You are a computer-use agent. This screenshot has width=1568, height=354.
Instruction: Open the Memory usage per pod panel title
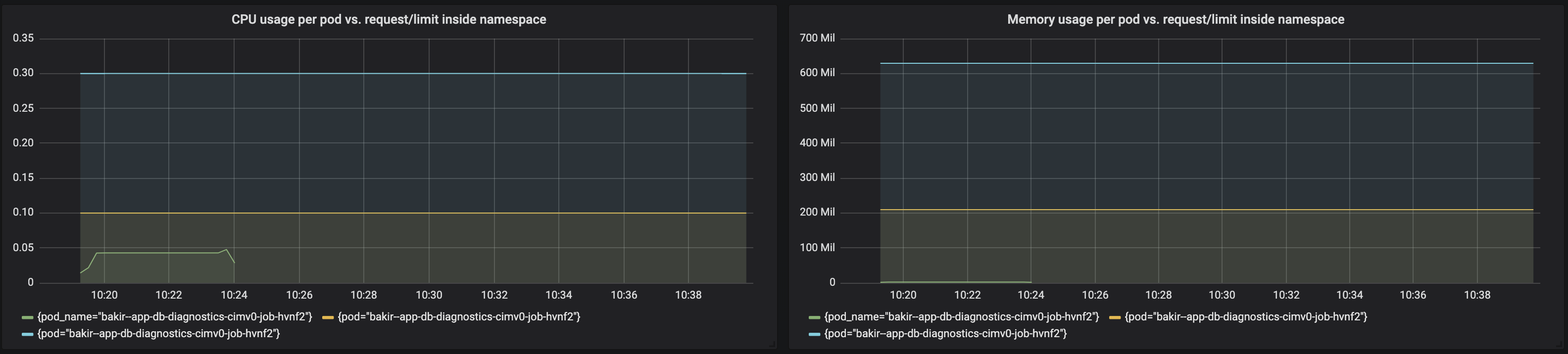point(1176,19)
